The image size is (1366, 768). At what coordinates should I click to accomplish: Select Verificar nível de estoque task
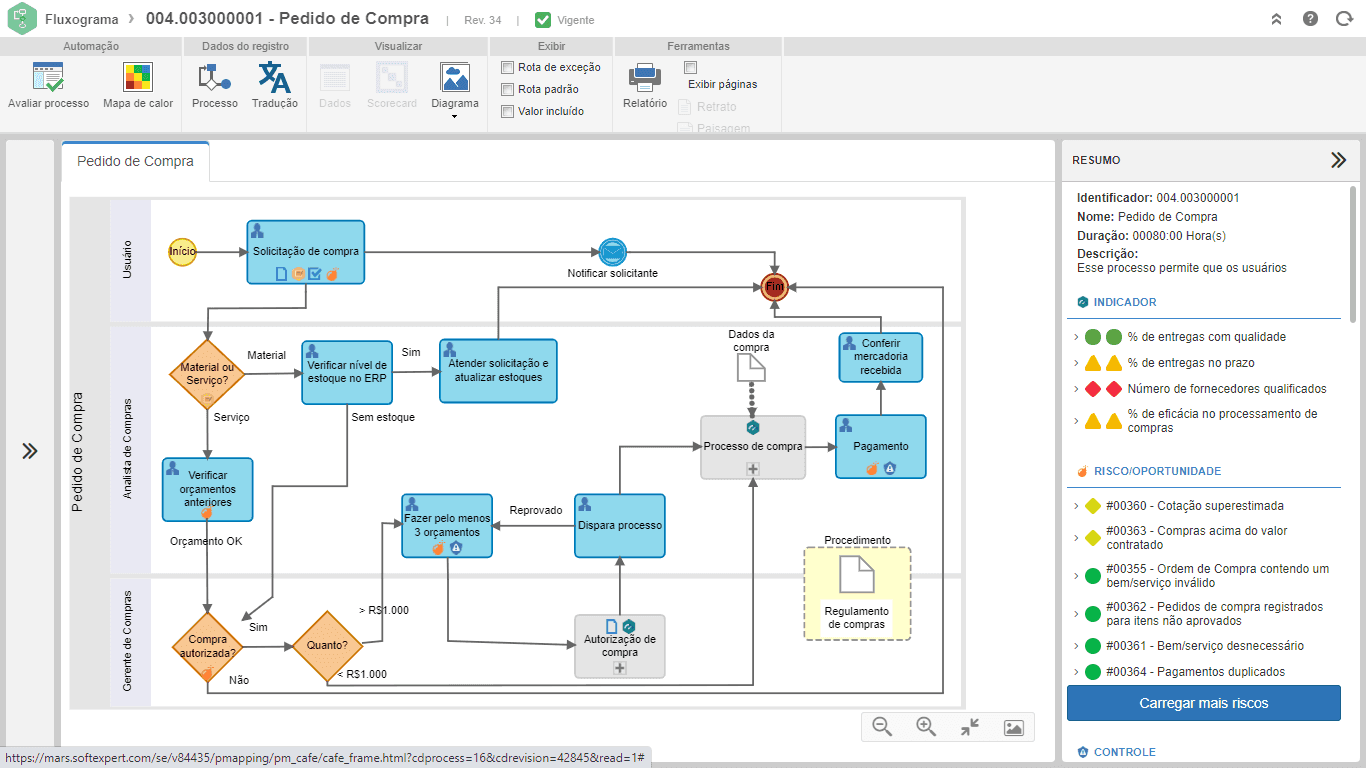[346, 371]
